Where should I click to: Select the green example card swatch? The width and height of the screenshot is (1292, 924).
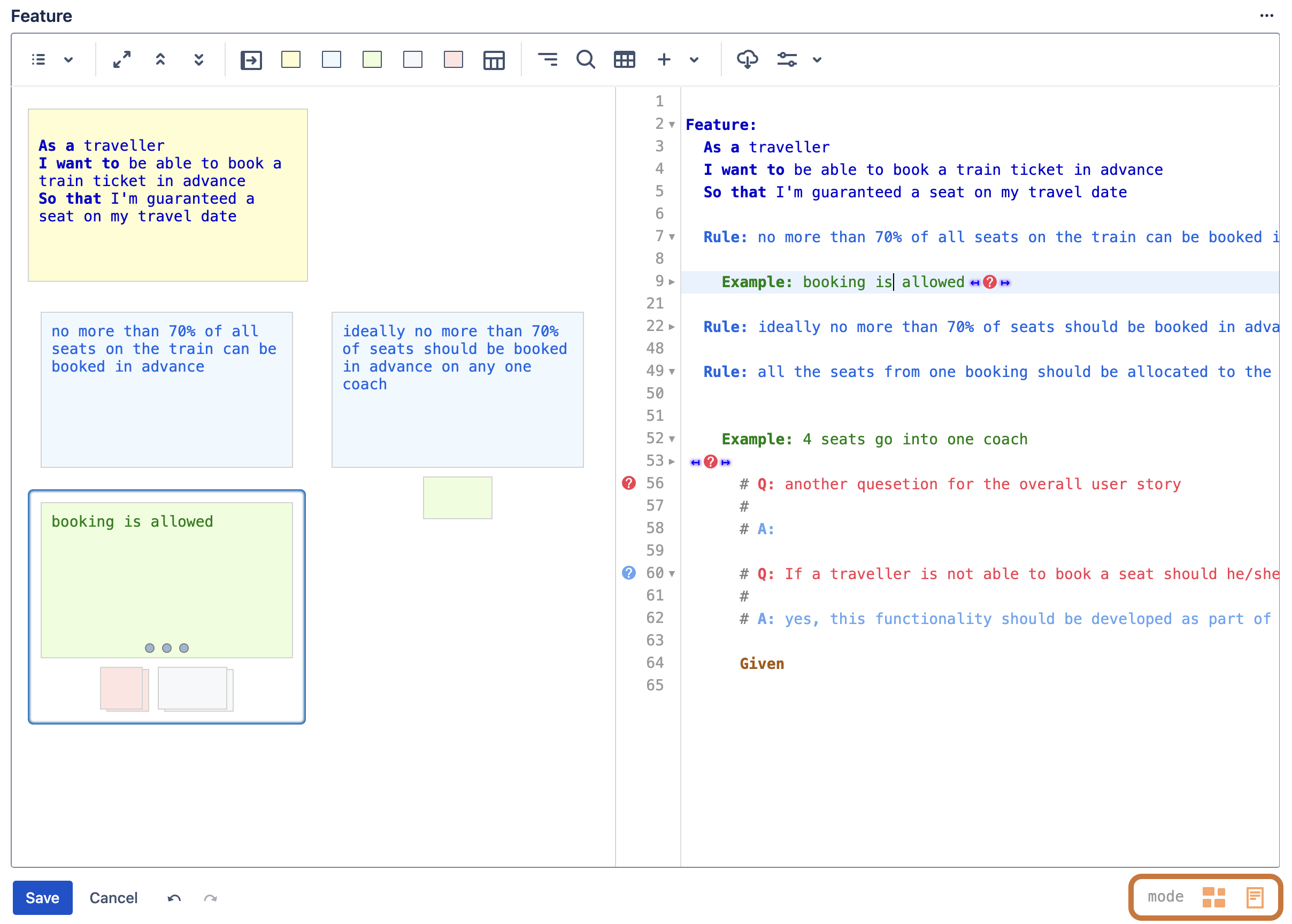pos(372,60)
